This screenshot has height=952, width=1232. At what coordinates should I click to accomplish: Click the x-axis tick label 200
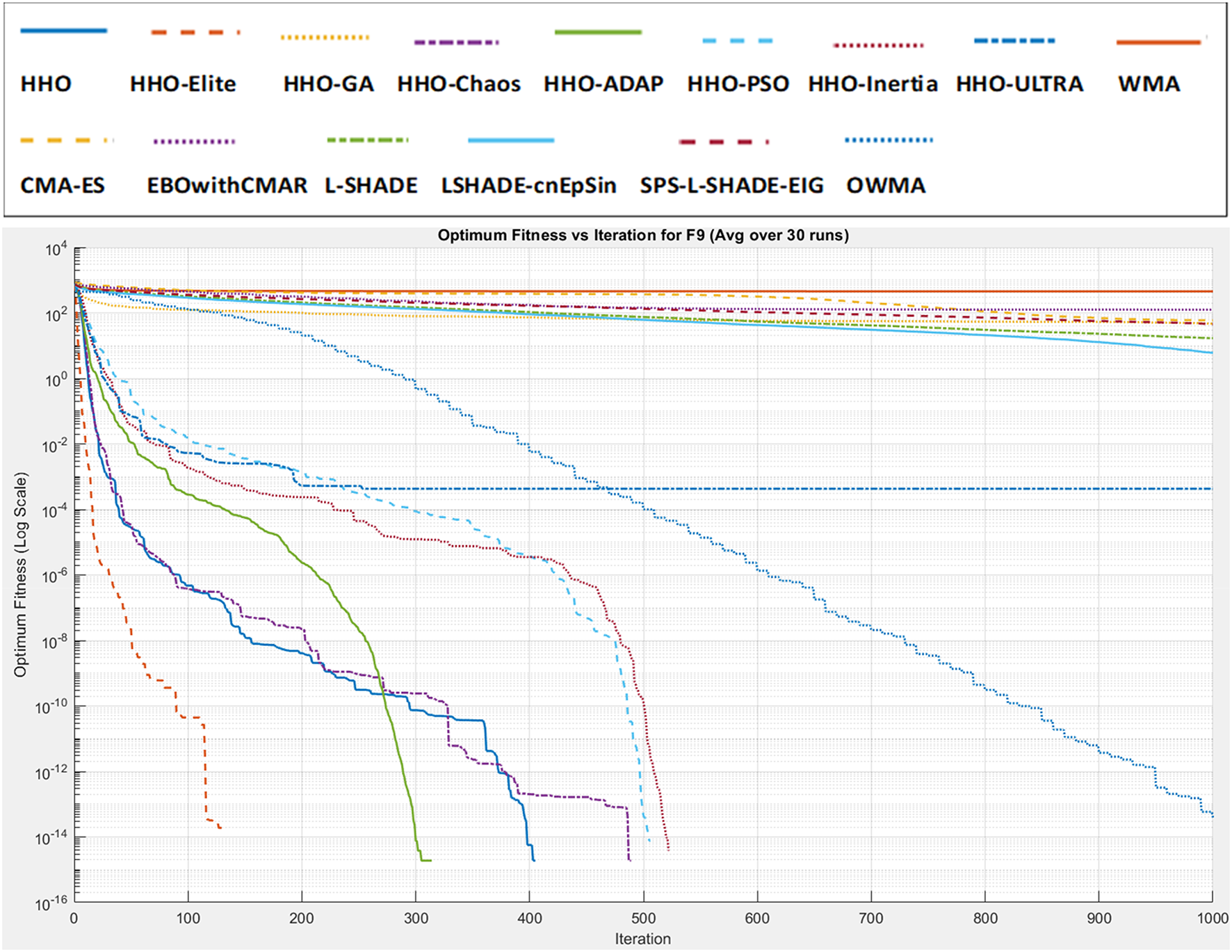pos(302,918)
